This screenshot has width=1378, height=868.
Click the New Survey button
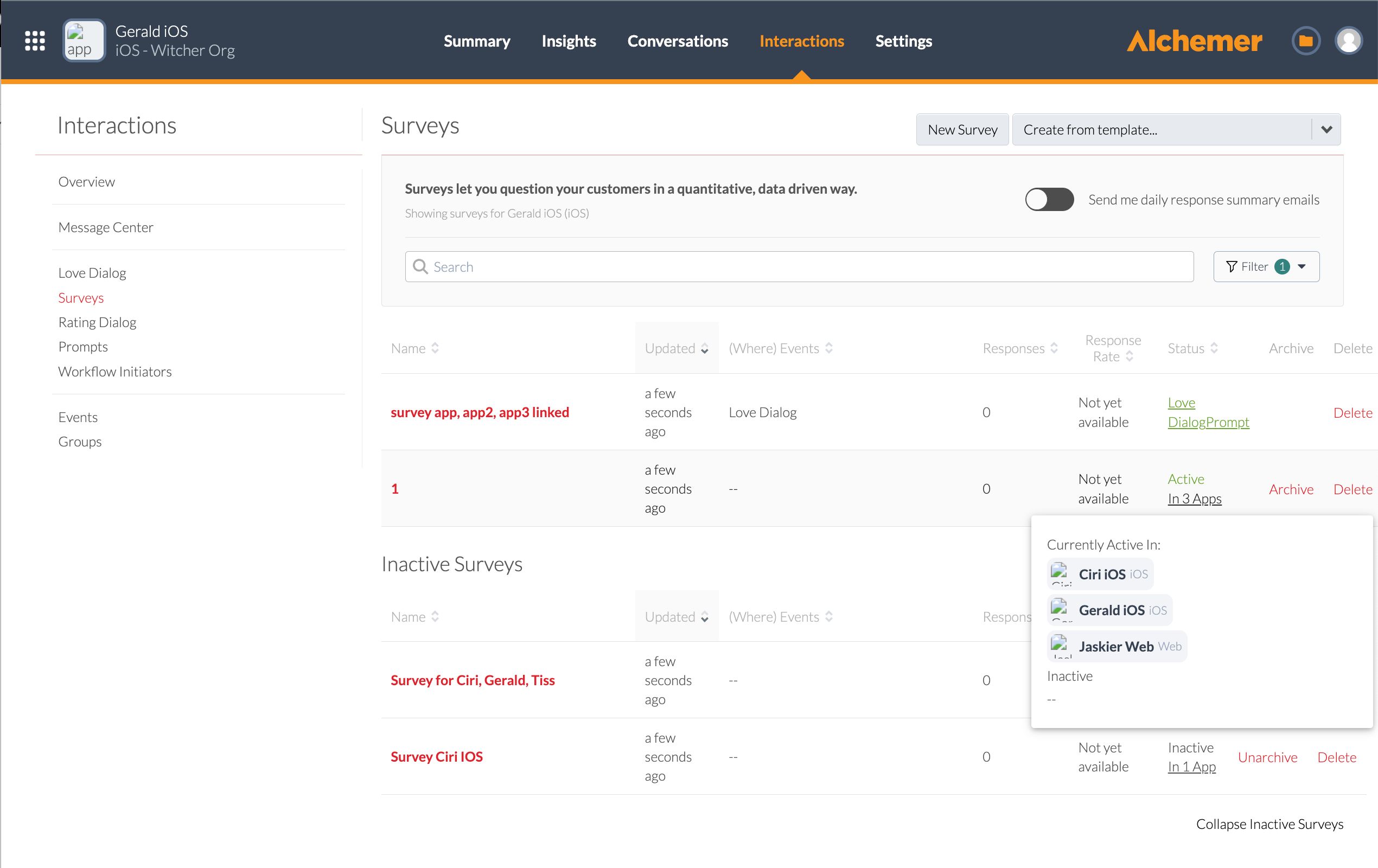[x=962, y=129]
